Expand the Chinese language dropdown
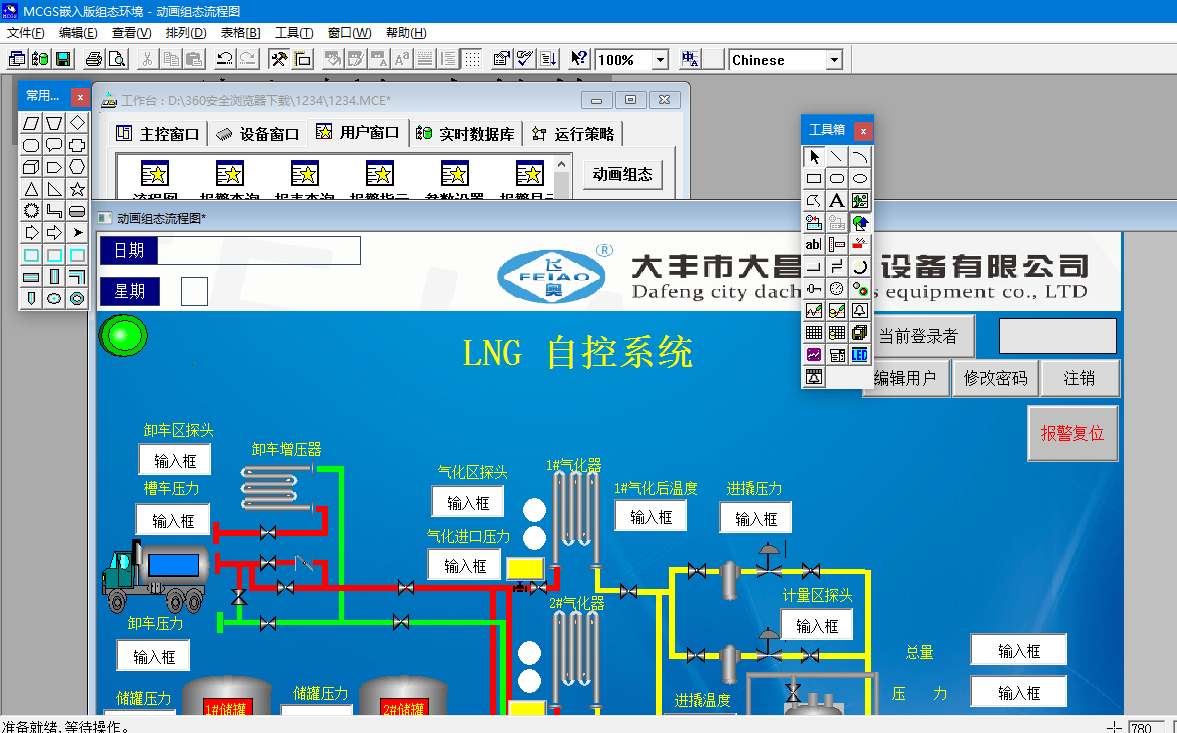Screen dimensions: 1177x733 tap(834, 60)
